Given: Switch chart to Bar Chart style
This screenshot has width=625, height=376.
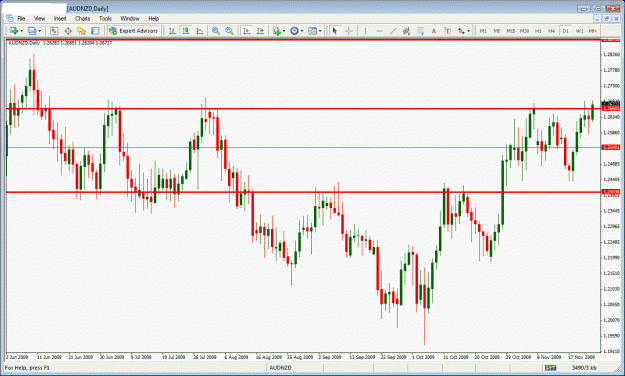Looking at the screenshot, I should coord(172,31).
